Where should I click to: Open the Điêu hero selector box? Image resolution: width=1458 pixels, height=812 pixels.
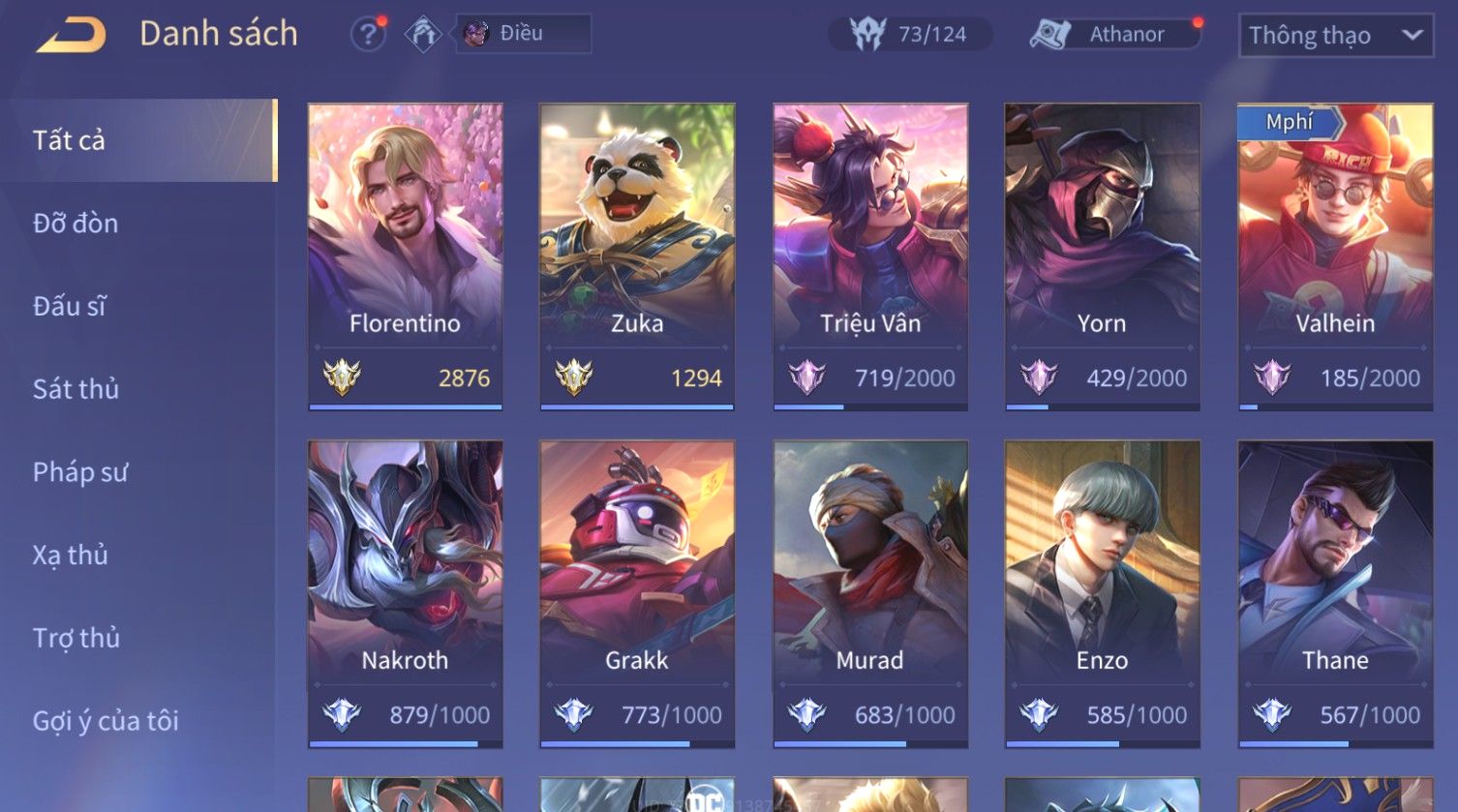523,34
